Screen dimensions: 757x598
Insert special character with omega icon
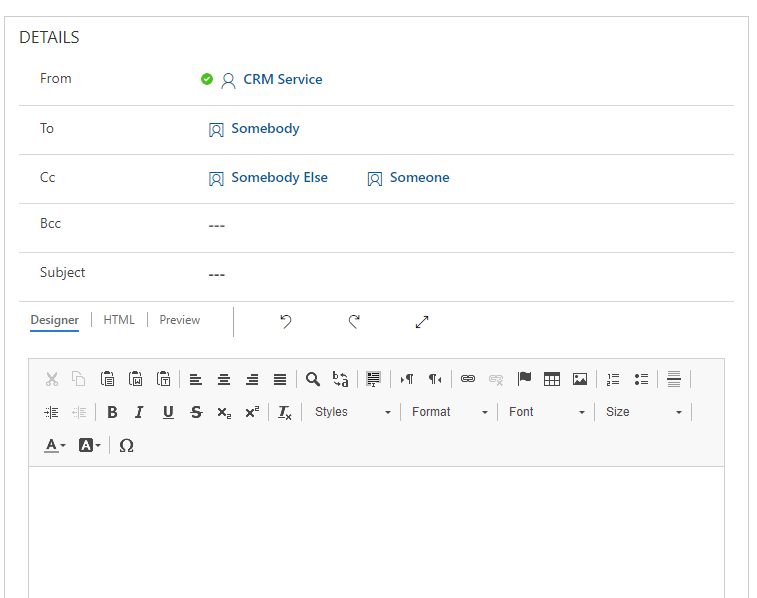point(126,445)
